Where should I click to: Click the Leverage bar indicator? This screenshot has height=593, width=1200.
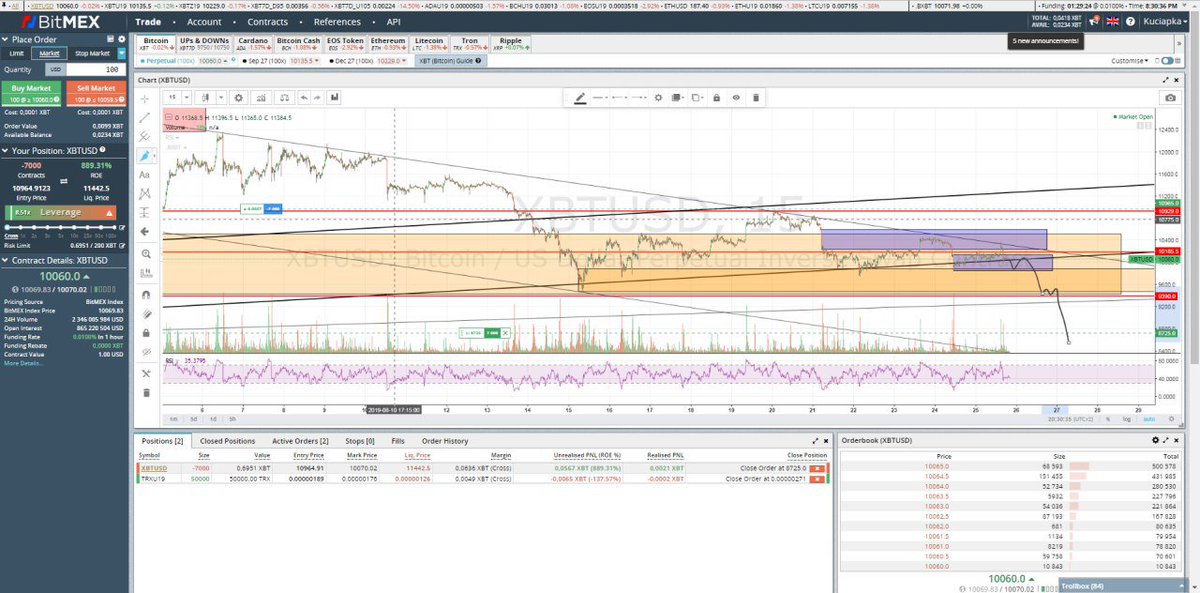59,212
